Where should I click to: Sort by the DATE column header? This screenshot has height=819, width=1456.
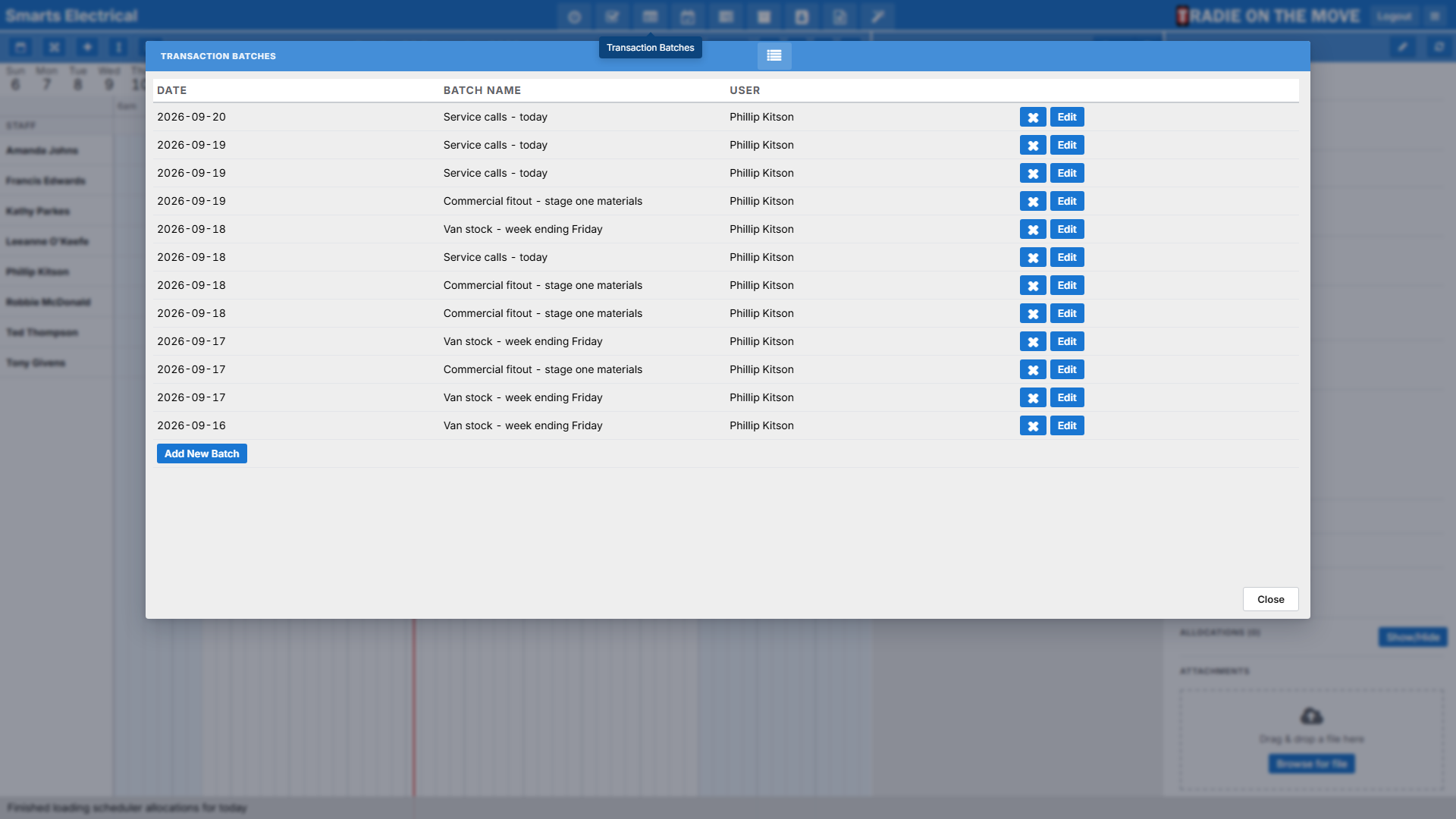(x=171, y=90)
